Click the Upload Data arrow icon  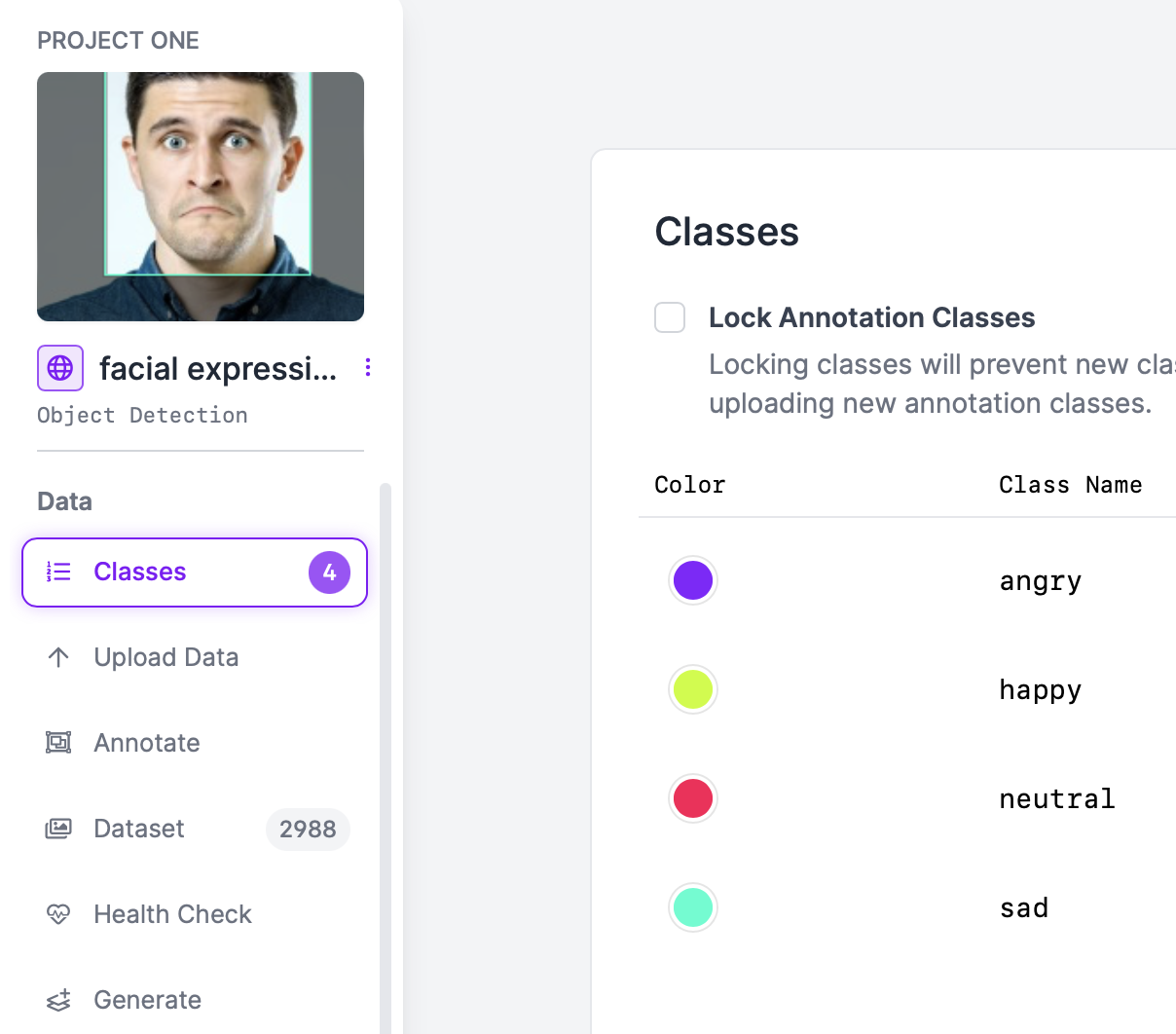(58, 657)
